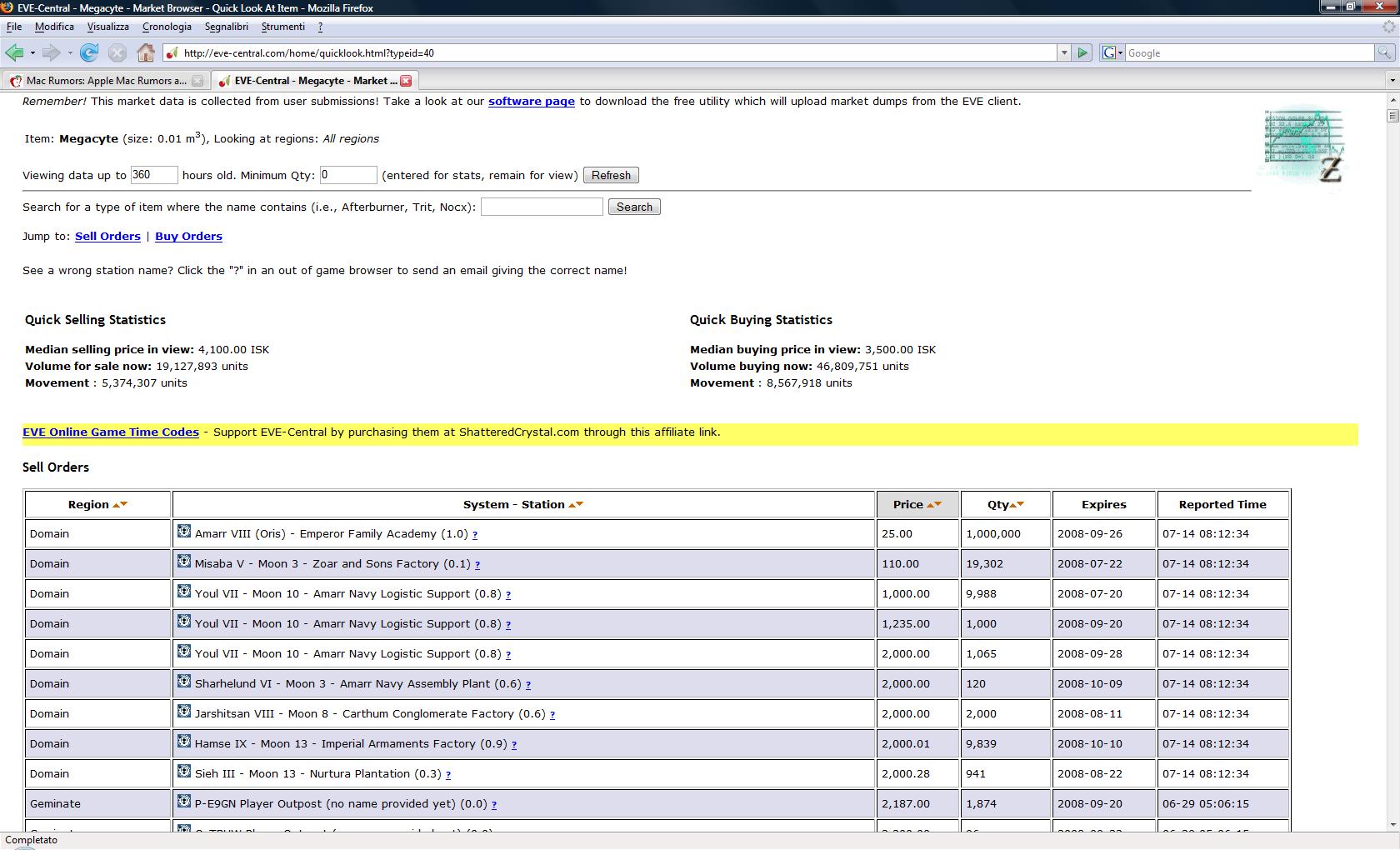Click the page scrollbar down arrow
The width and height of the screenshot is (1400, 850).
1392,824
